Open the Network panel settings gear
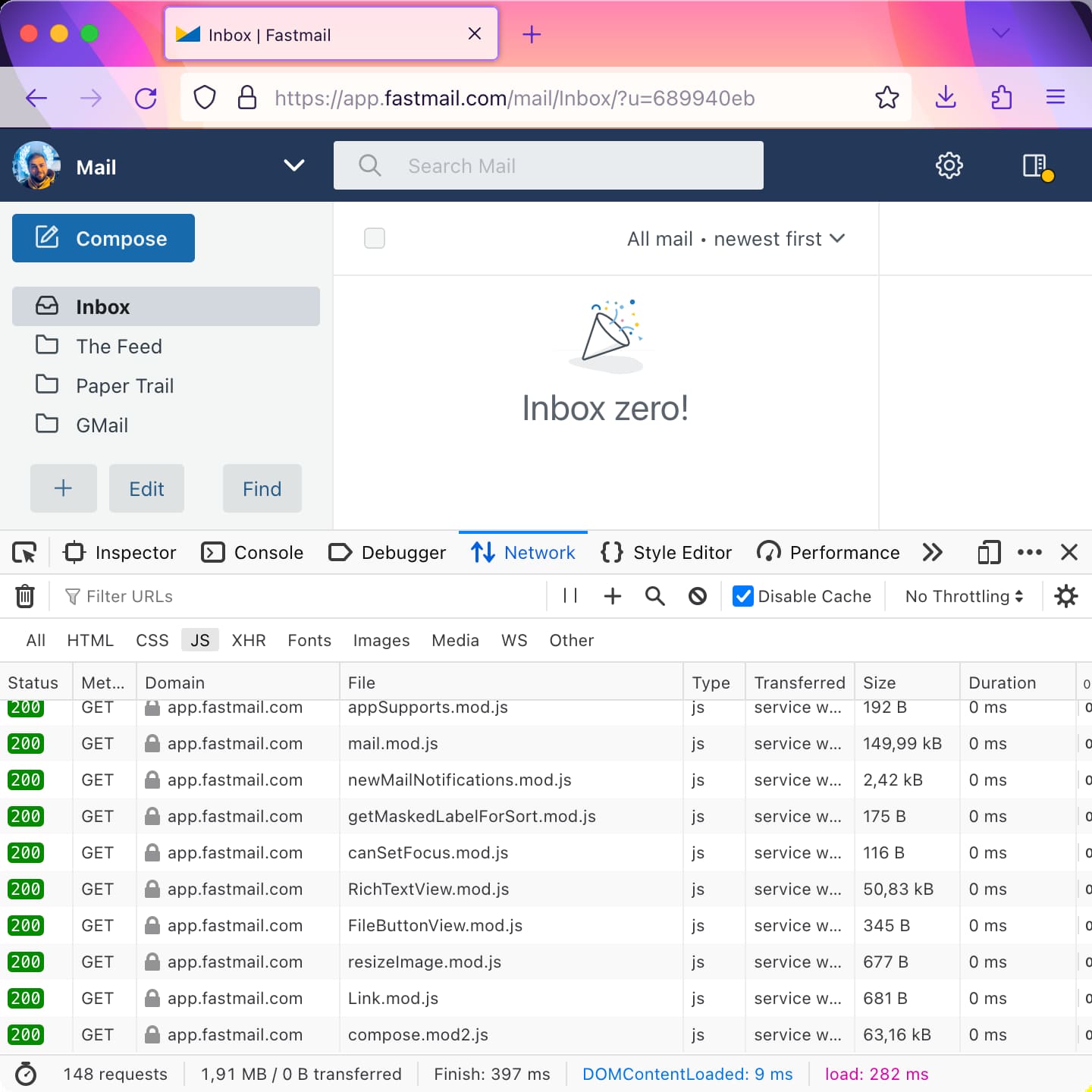The image size is (1092, 1092). (1066, 596)
